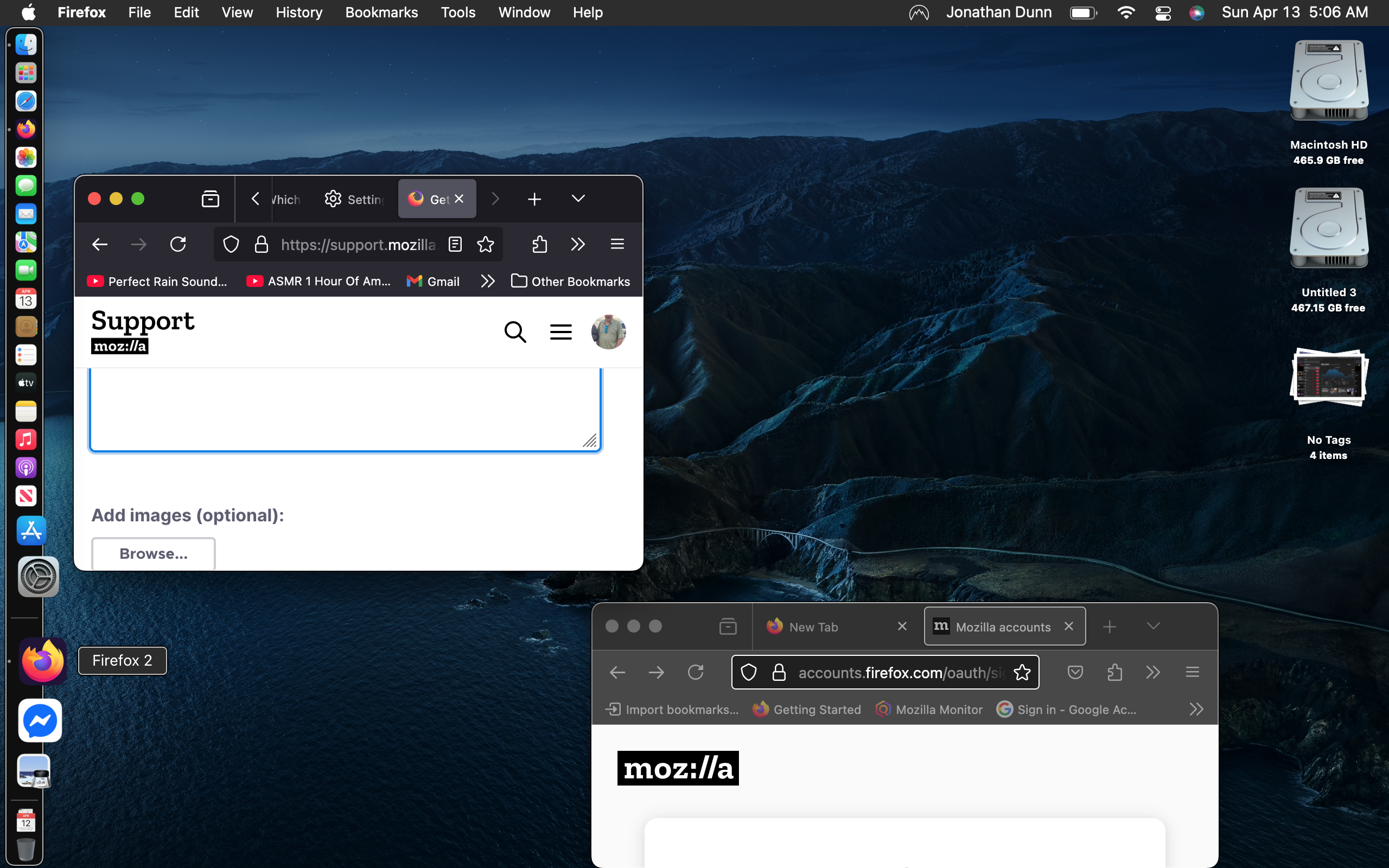Viewport: 1389px width, 868px height.
Task: Click the Support mozilla logo
Action: point(143,331)
